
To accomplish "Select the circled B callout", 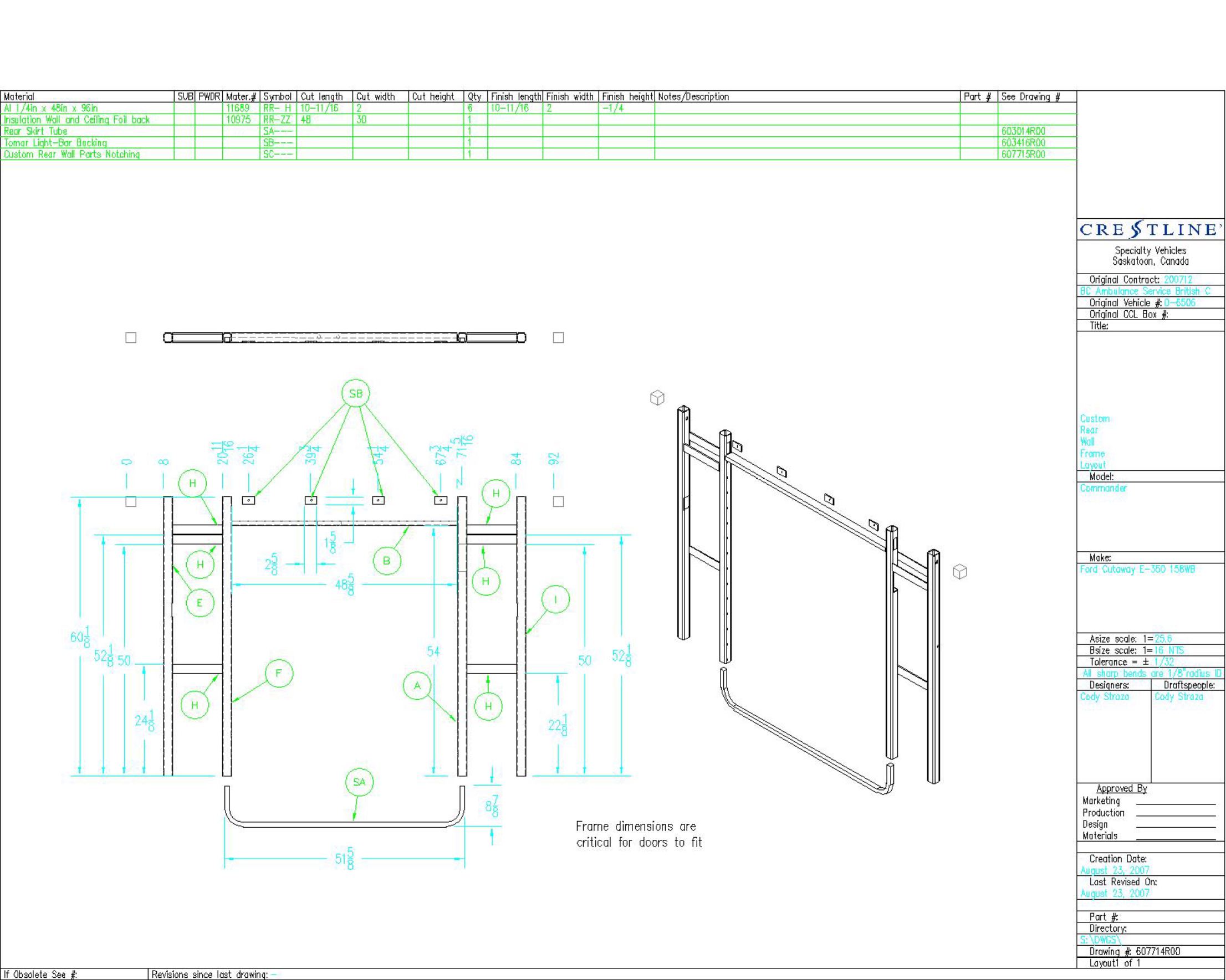I will pos(387,561).
